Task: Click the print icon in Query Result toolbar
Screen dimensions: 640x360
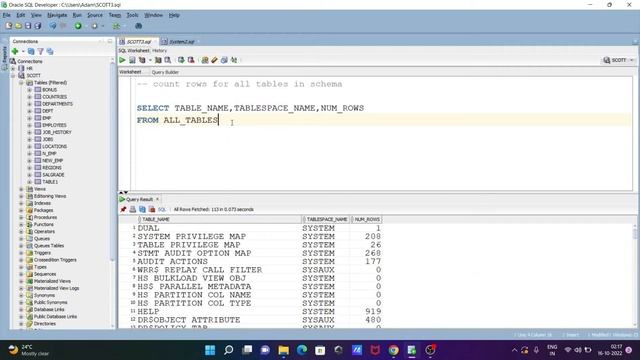Action: pos(133,209)
